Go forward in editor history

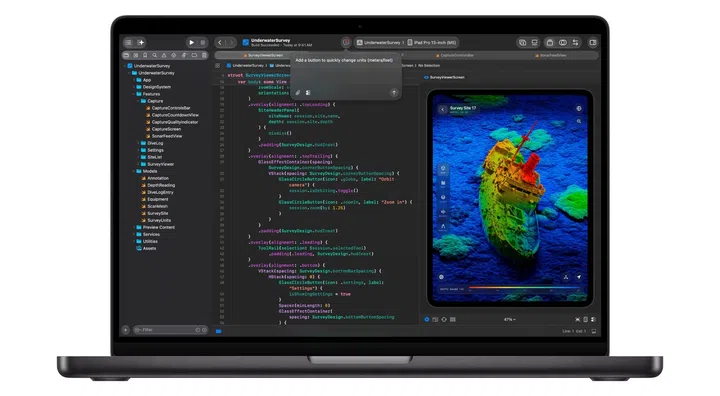[x=231, y=43]
